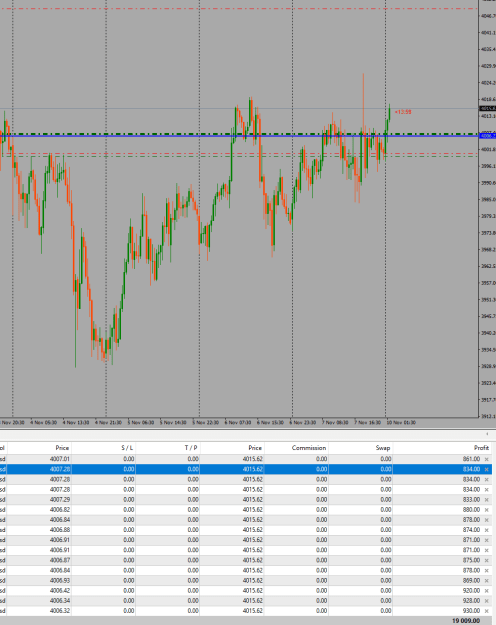The width and height of the screenshot is (496, 625).
Task: Click the 869.00 profit value
Action: (x=471, y=581)
